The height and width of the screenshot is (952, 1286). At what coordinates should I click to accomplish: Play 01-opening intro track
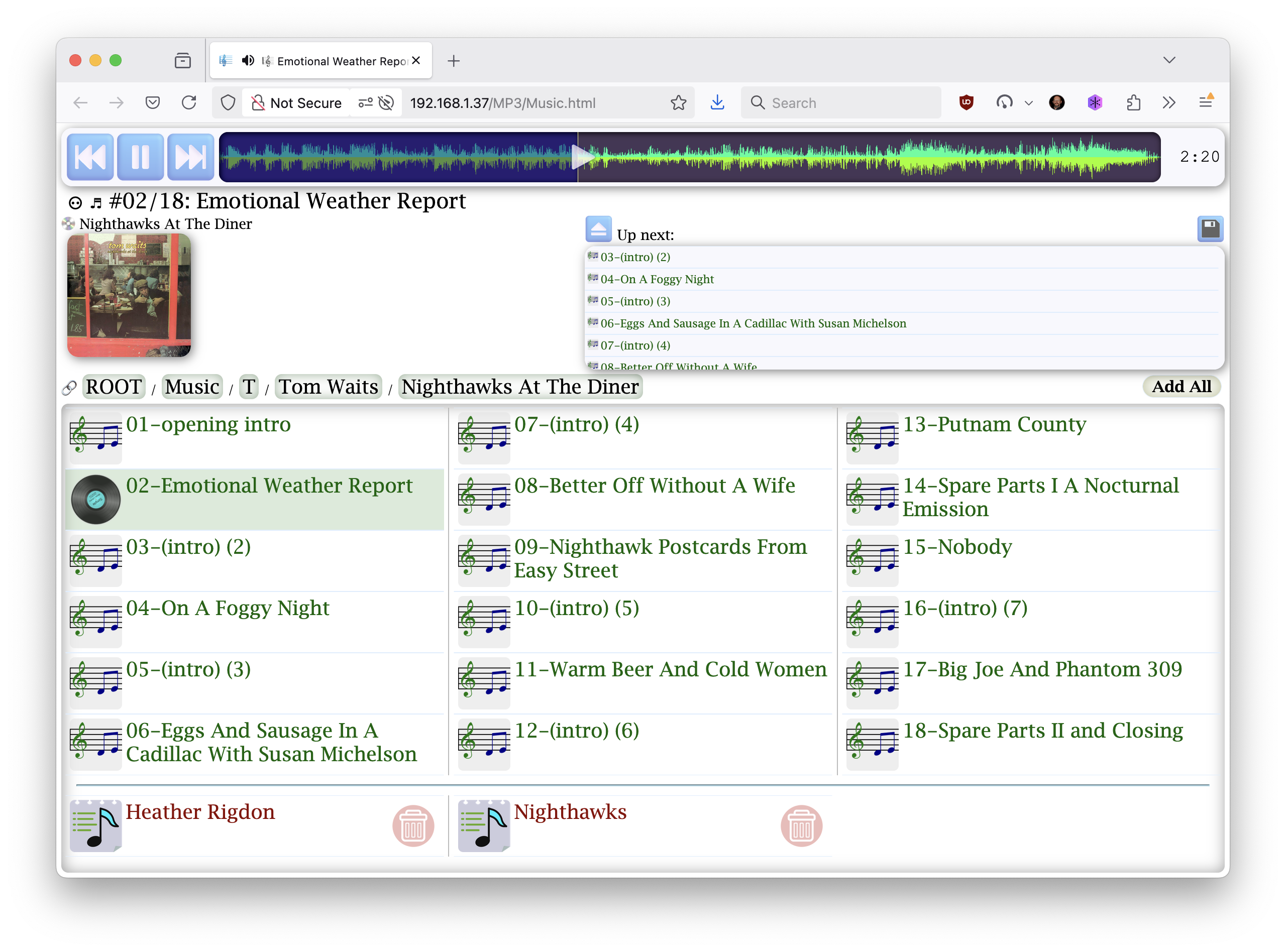click(208, 425)
